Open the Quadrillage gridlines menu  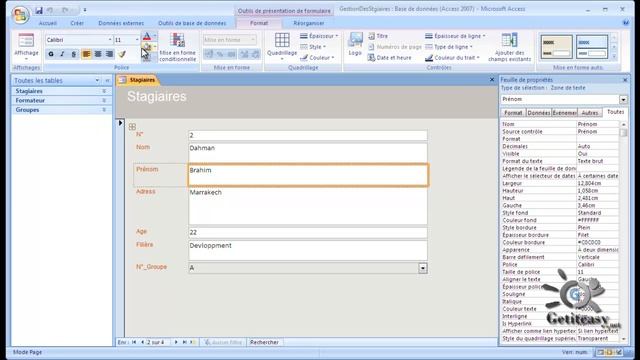[282, 47]
